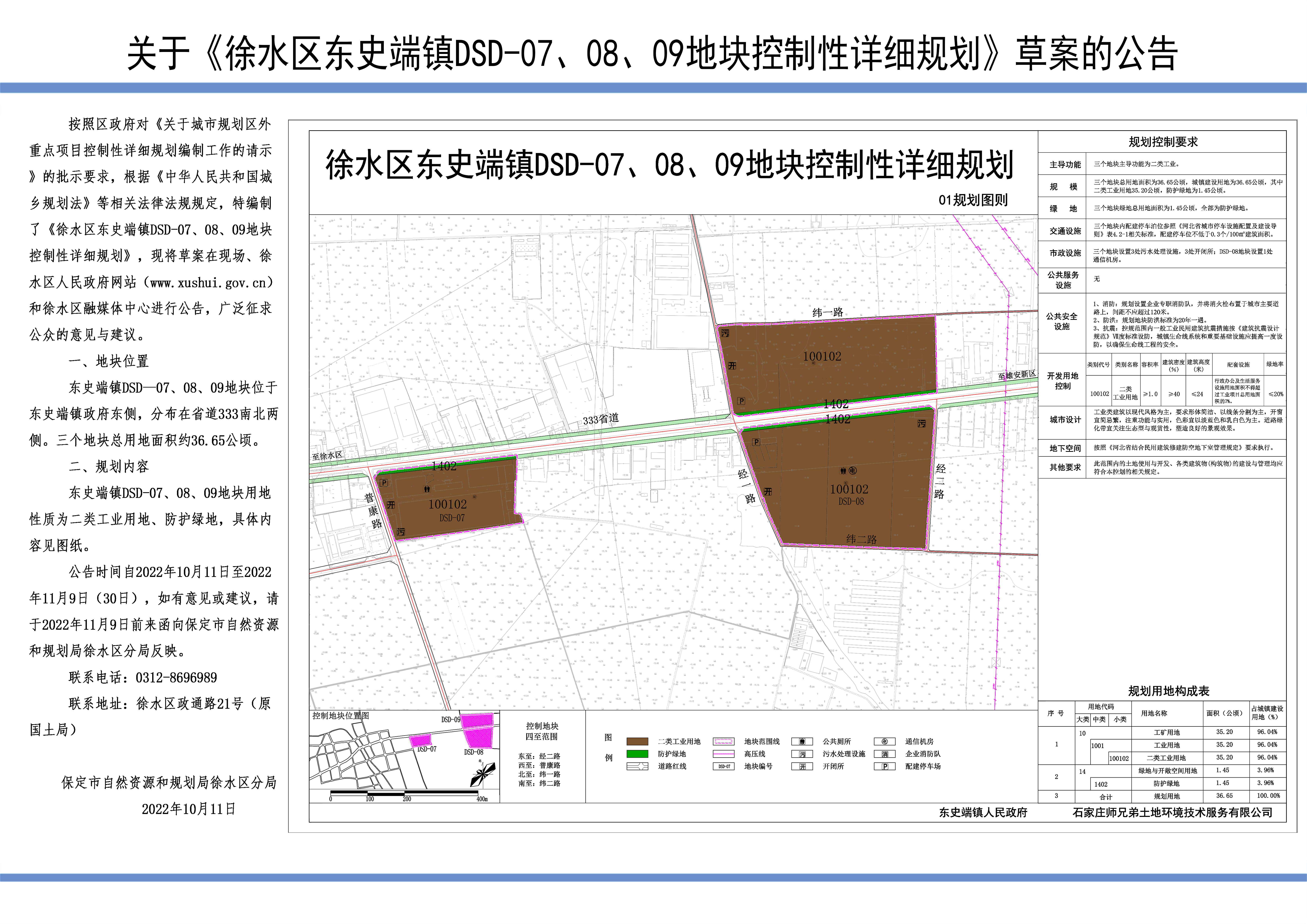Click the 开闭所 legend icon
This screenshot has height=924, width=1307.
pyautogui.click(x=802, y=766)
